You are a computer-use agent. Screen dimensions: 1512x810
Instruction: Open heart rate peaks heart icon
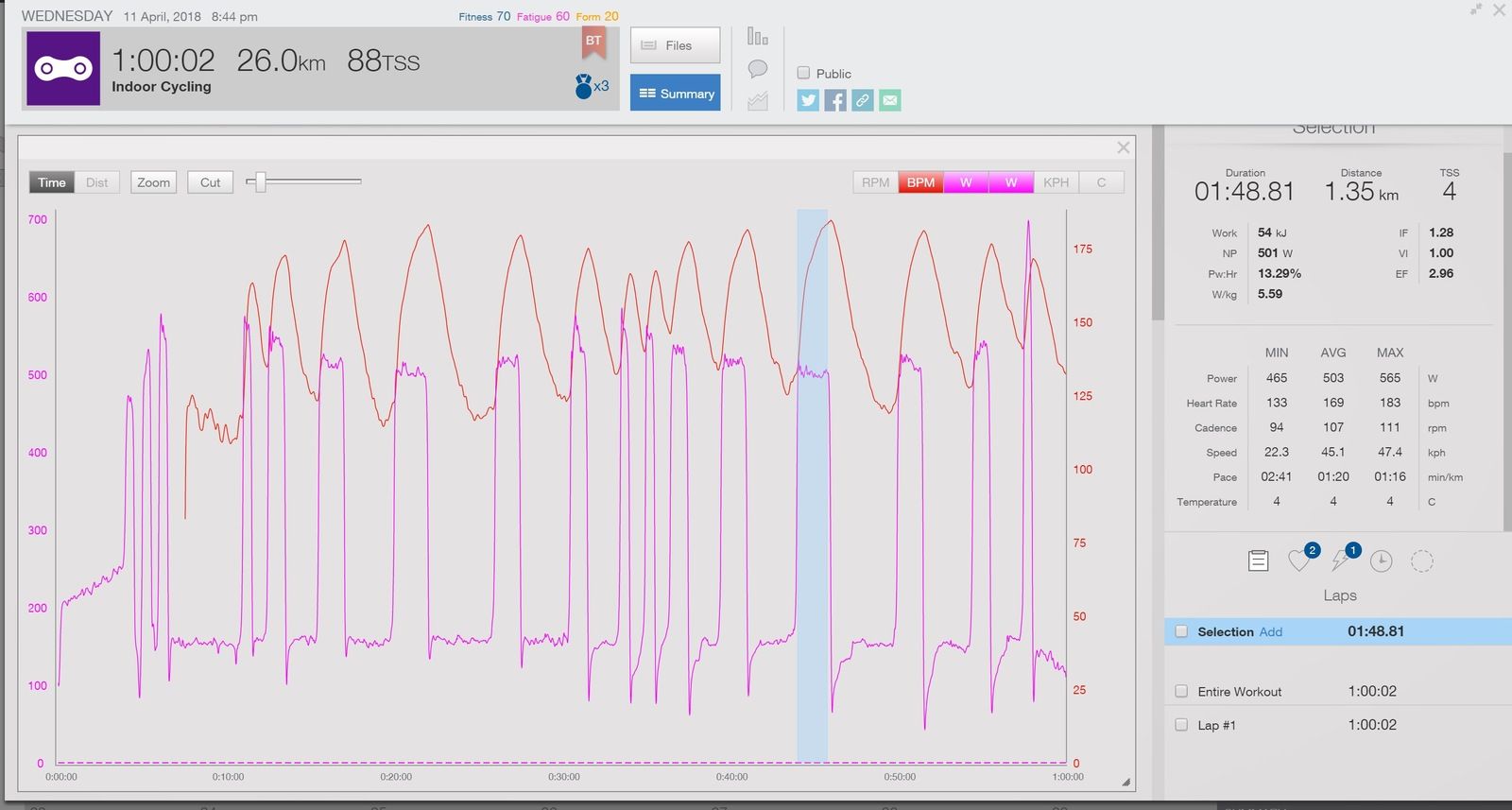pyautogui.click(x=1300, y=560)
